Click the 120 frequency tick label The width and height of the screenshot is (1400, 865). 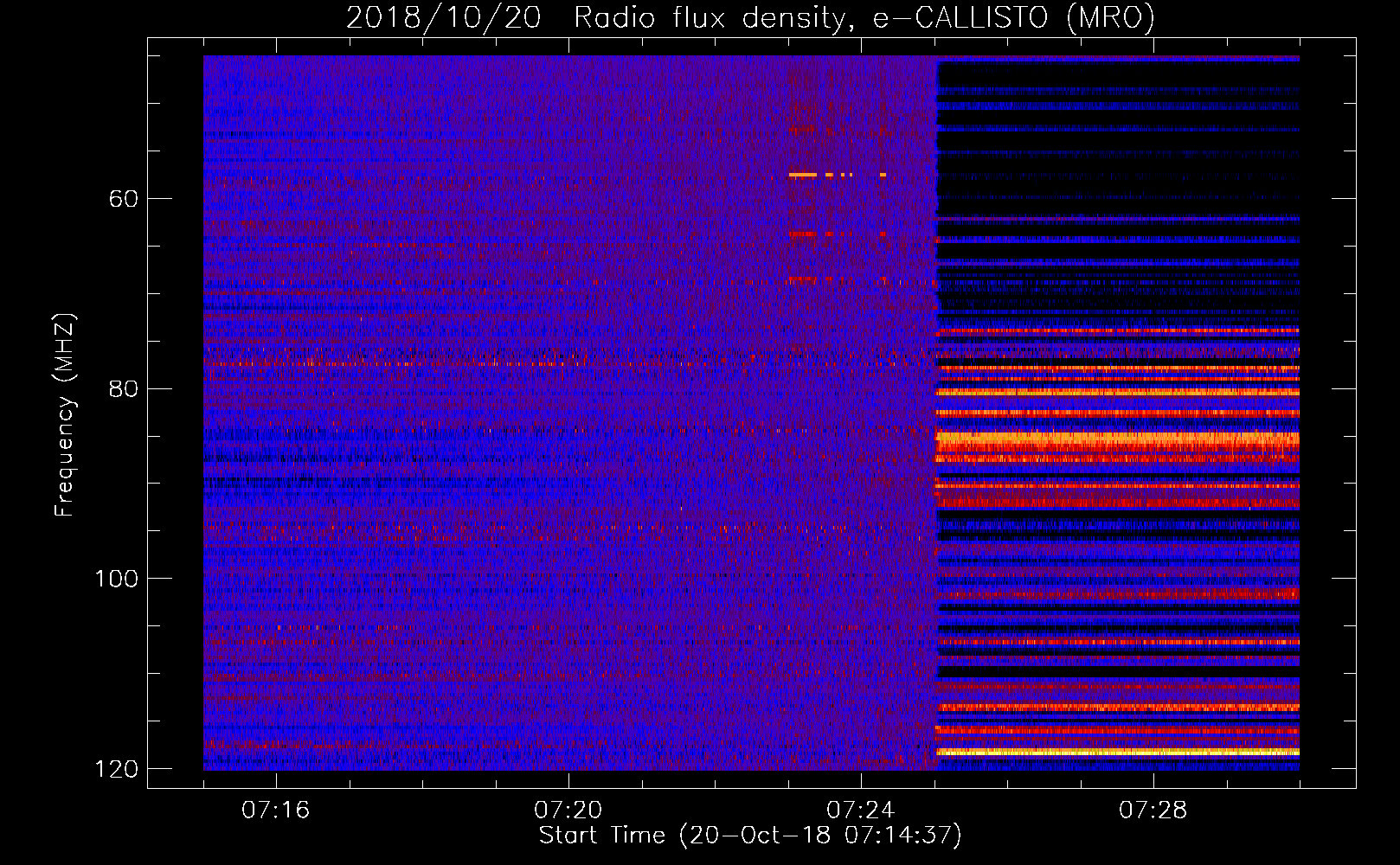pos(117,768)
